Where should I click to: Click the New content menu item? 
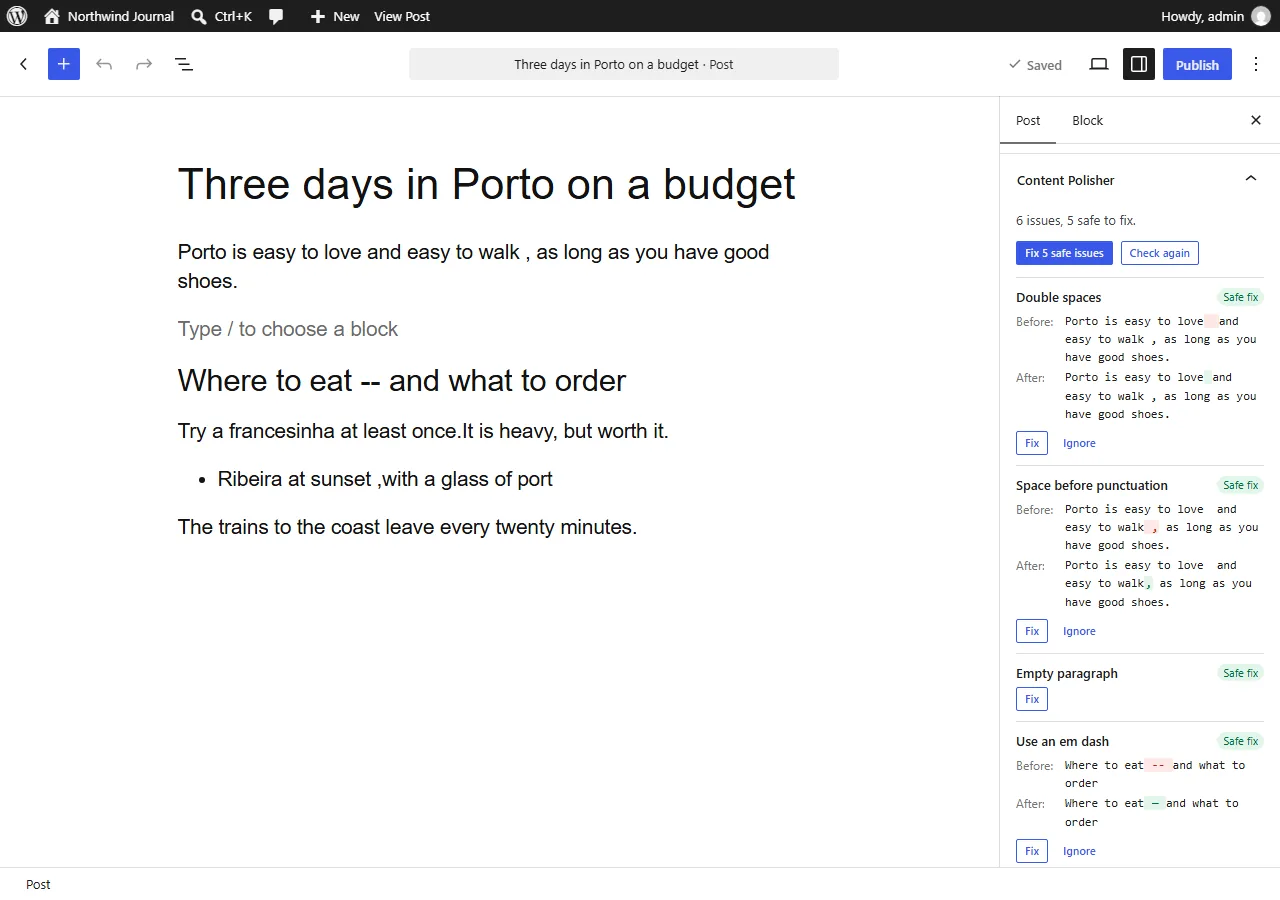[335, 16]
